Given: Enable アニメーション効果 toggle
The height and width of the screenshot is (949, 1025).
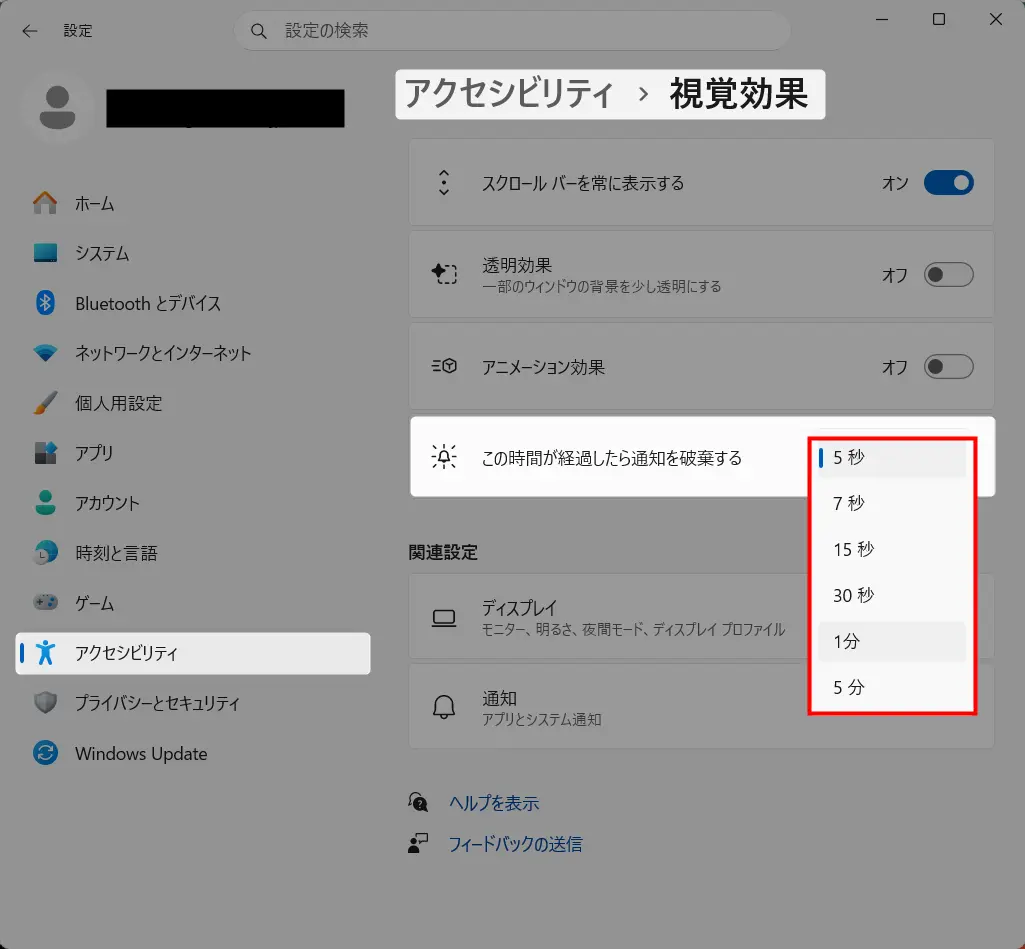Looking at the screenshot, I should point(949,367).
